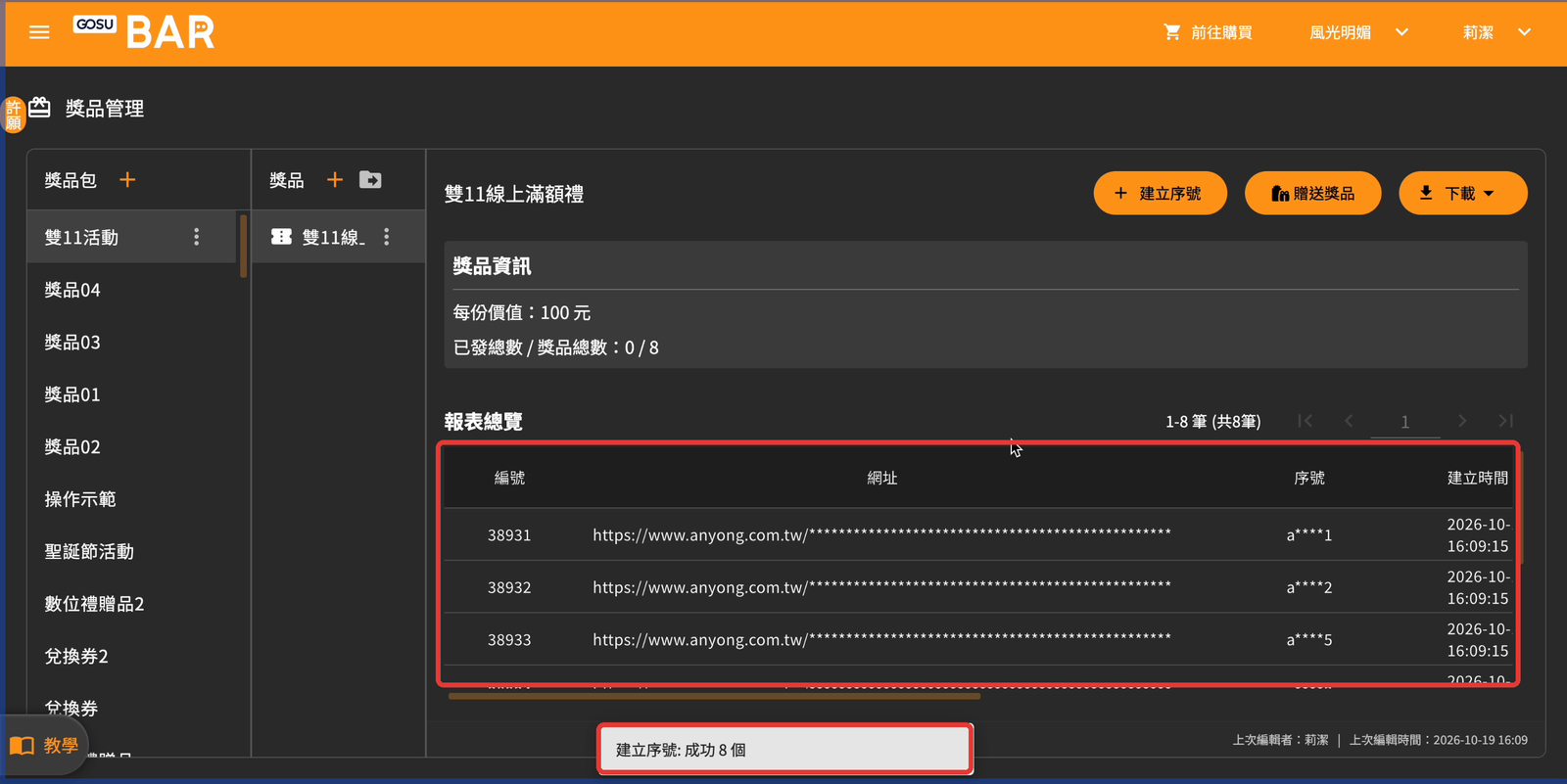Click the 建立時間 column header

pyautogui.click(x=1478, y=478)
